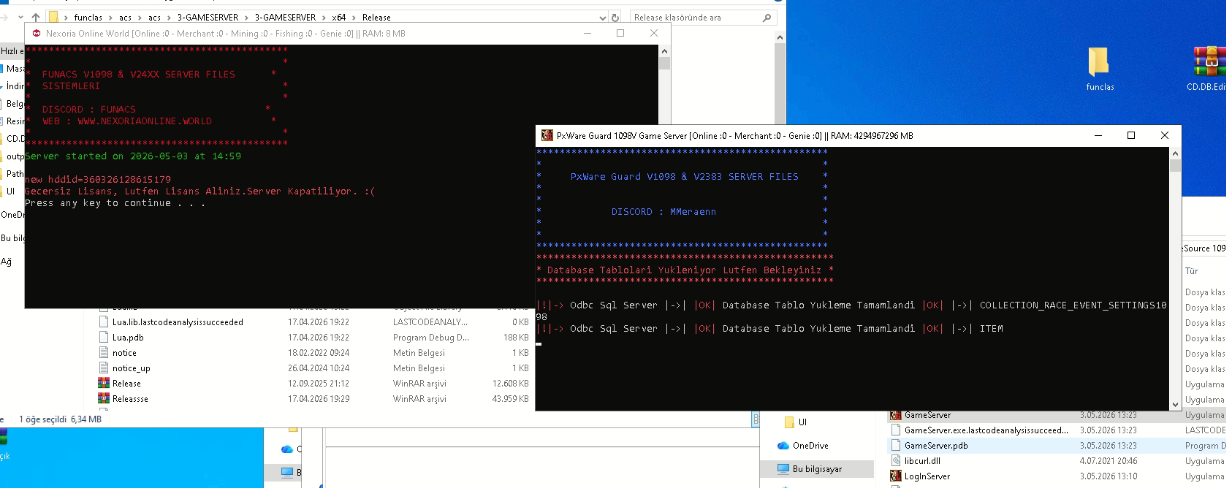Open the CD.DB WinRAR archive on desktop
The width and height of the screenshot is (1226, 488).
pyautogui.click(x=1208, y=62)
